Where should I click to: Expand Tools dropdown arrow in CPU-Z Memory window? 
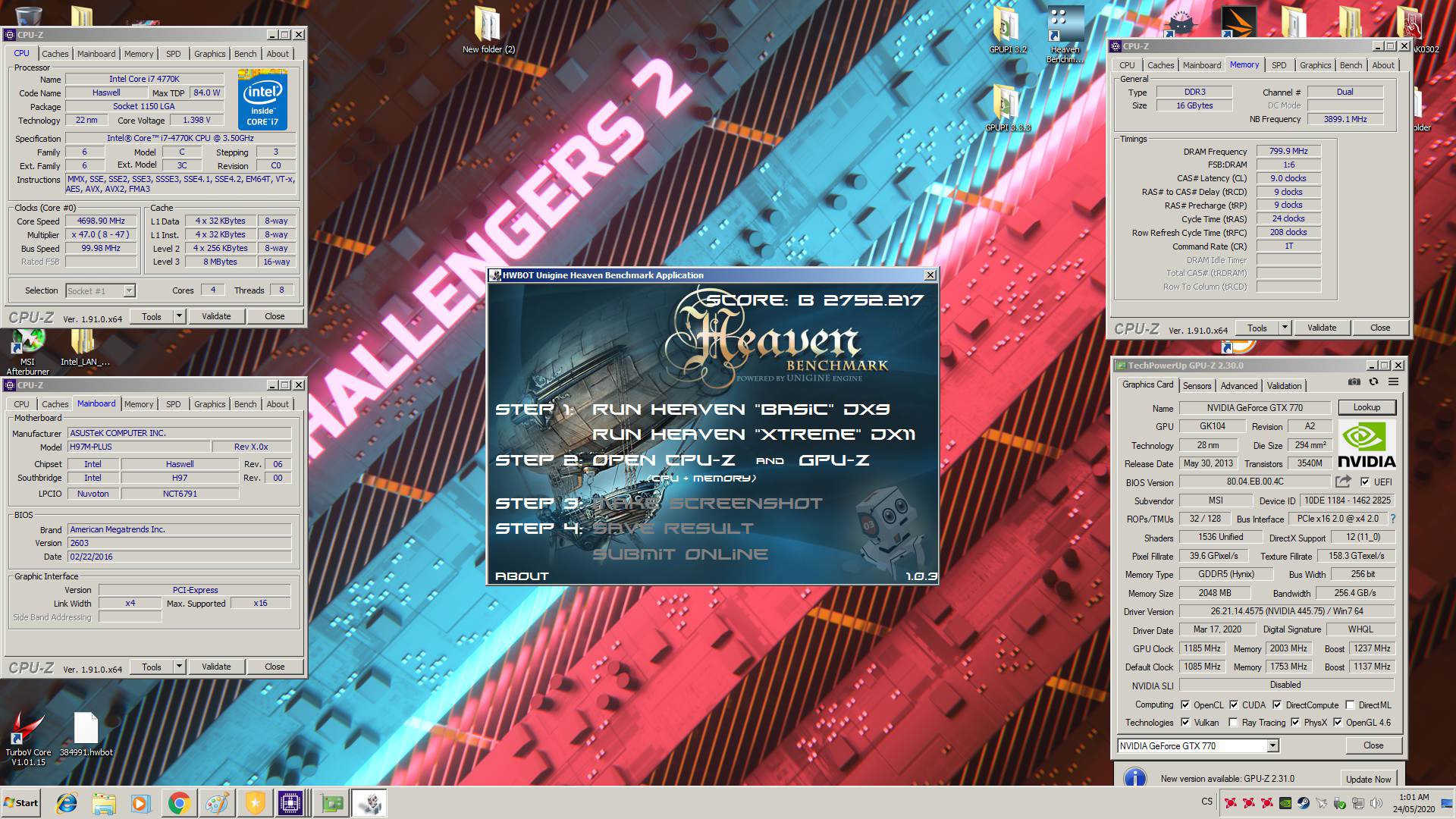1285,328
